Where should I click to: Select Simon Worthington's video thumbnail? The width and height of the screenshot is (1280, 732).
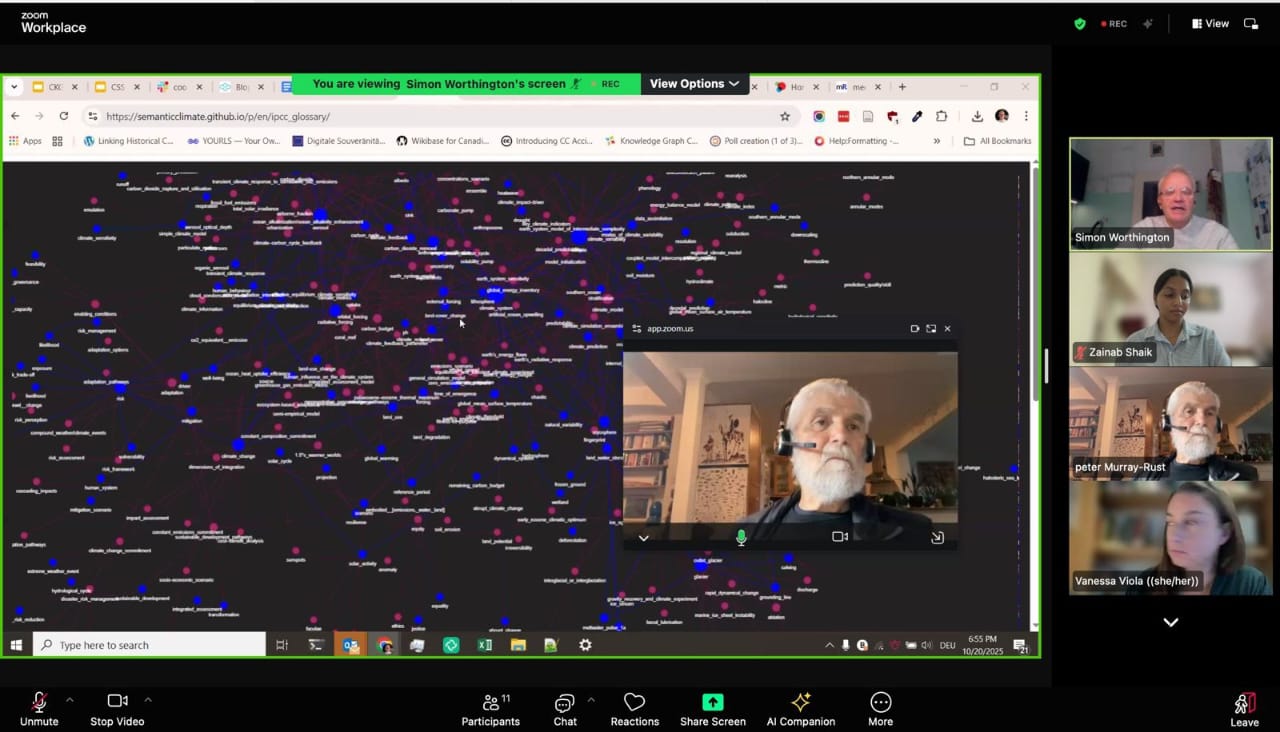[x=1170, y=194]
